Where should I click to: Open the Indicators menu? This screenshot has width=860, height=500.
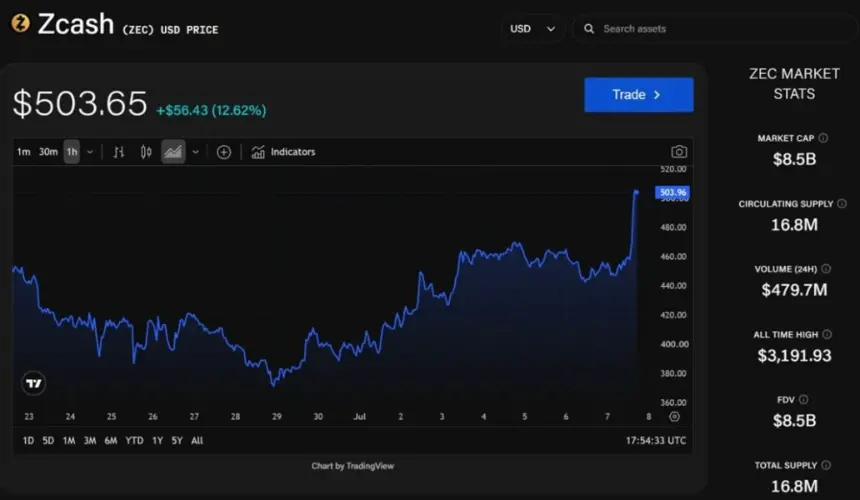coord(283,152)
